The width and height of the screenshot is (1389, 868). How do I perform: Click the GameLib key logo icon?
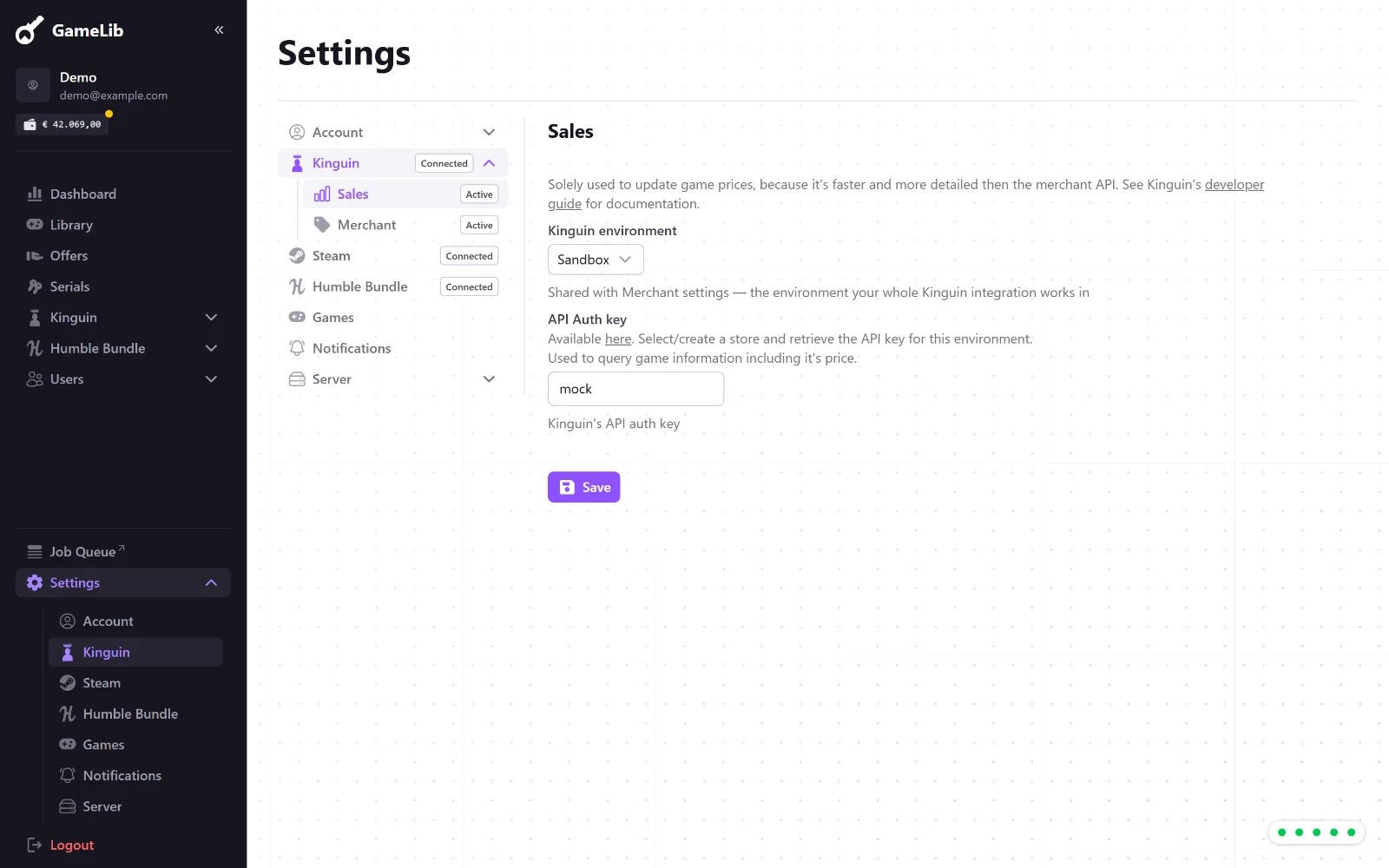point(30,30)
